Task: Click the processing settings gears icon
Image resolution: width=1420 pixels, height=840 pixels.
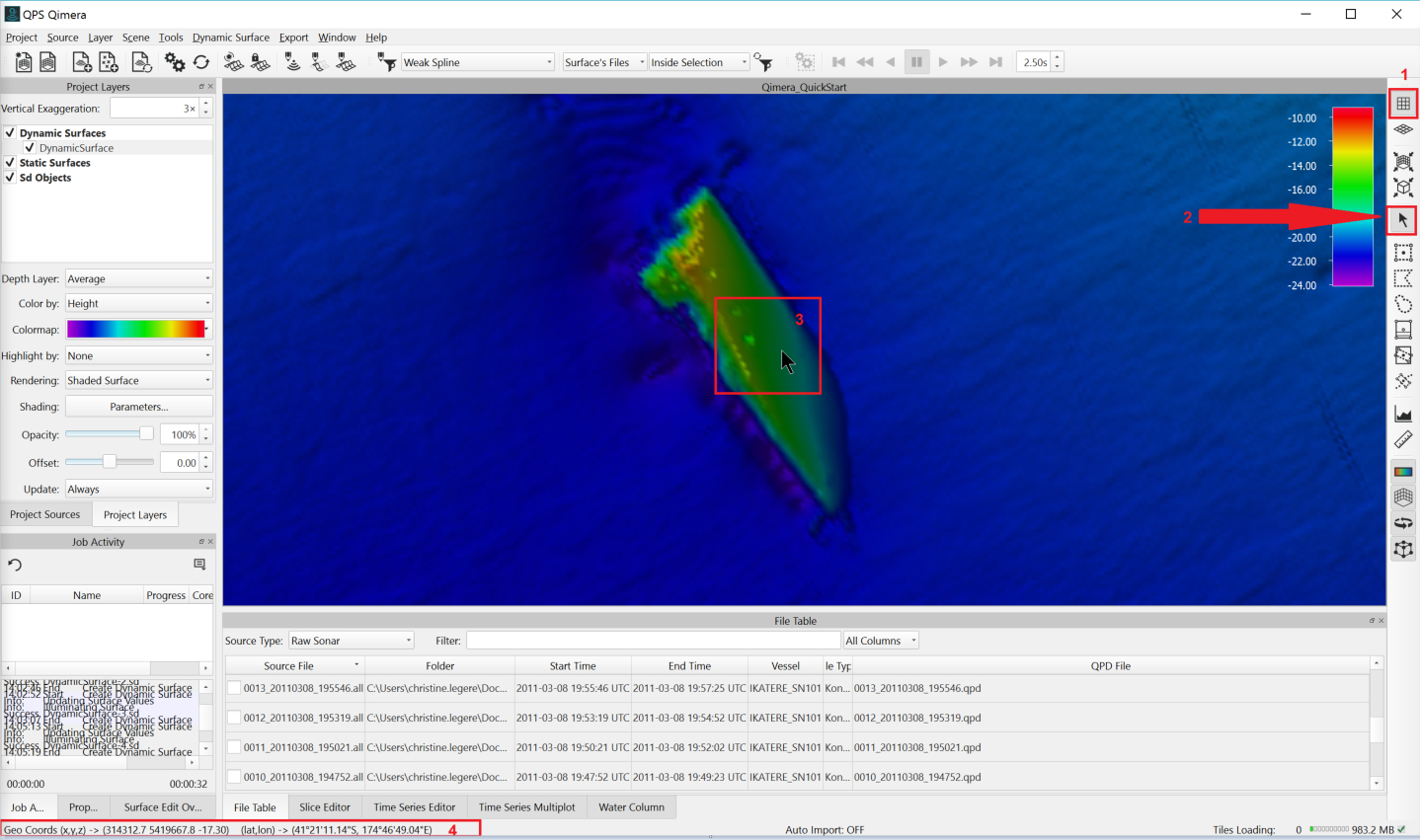Action: pos(175,62)
